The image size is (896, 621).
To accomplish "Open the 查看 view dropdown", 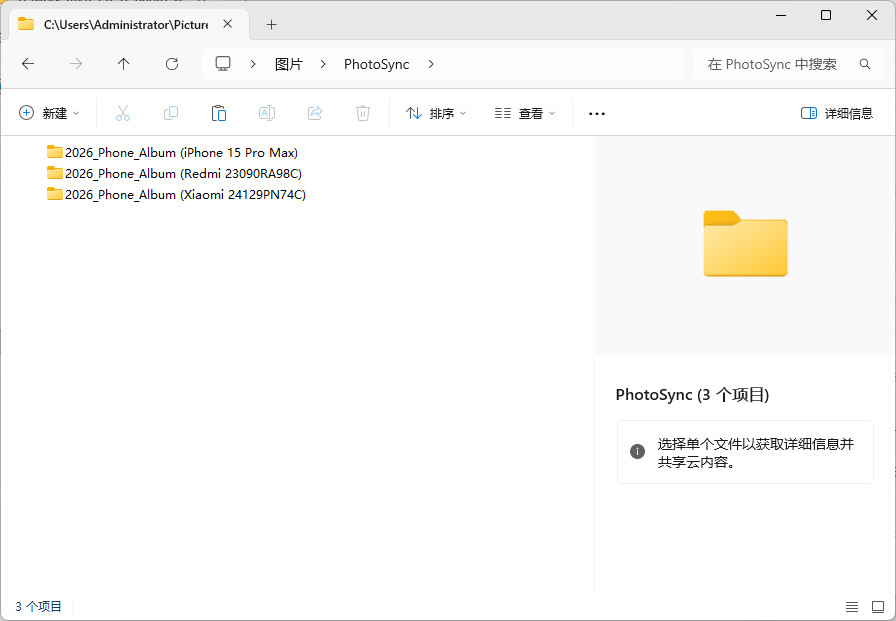I will click(x=525, y=113).
